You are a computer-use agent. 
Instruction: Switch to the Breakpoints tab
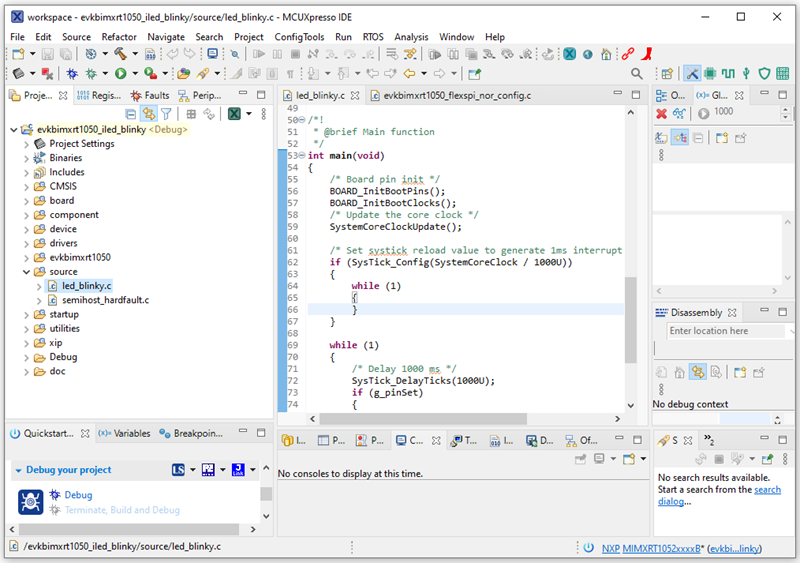click(x=191, y=433)
